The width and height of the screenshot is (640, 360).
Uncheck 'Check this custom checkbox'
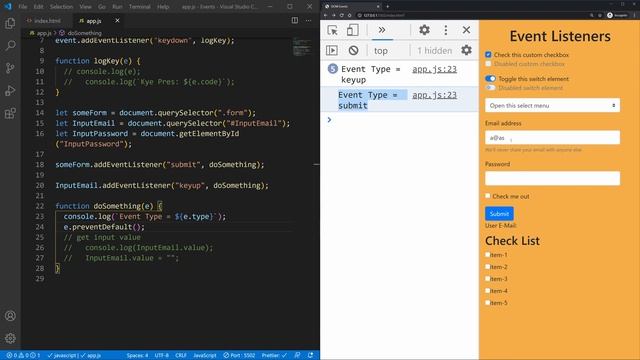488,55
